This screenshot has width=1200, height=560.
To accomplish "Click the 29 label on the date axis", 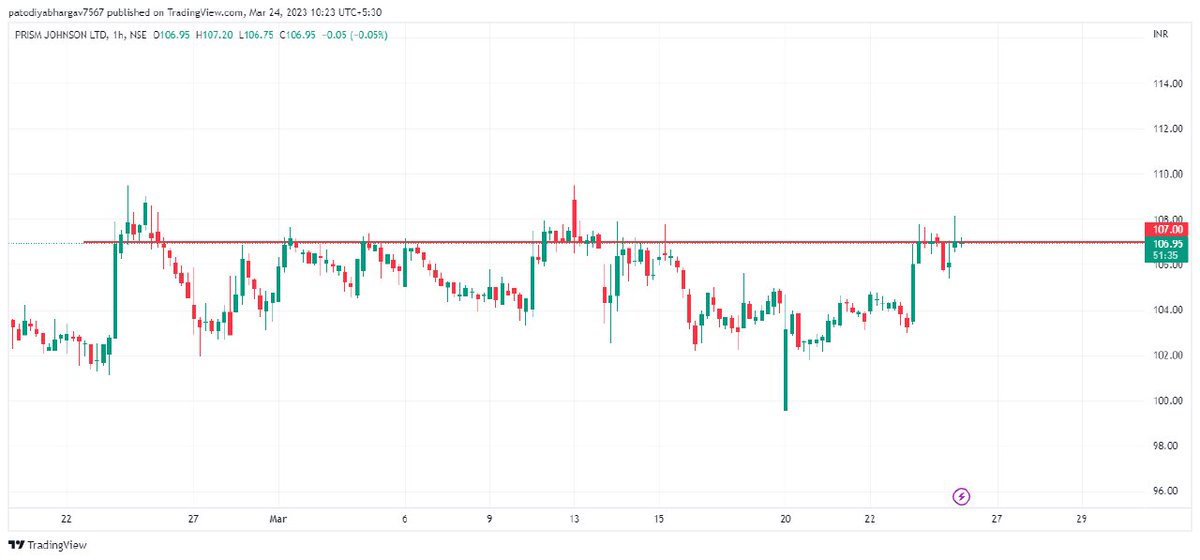I will pyautogui.click(x=1082, y=519).
